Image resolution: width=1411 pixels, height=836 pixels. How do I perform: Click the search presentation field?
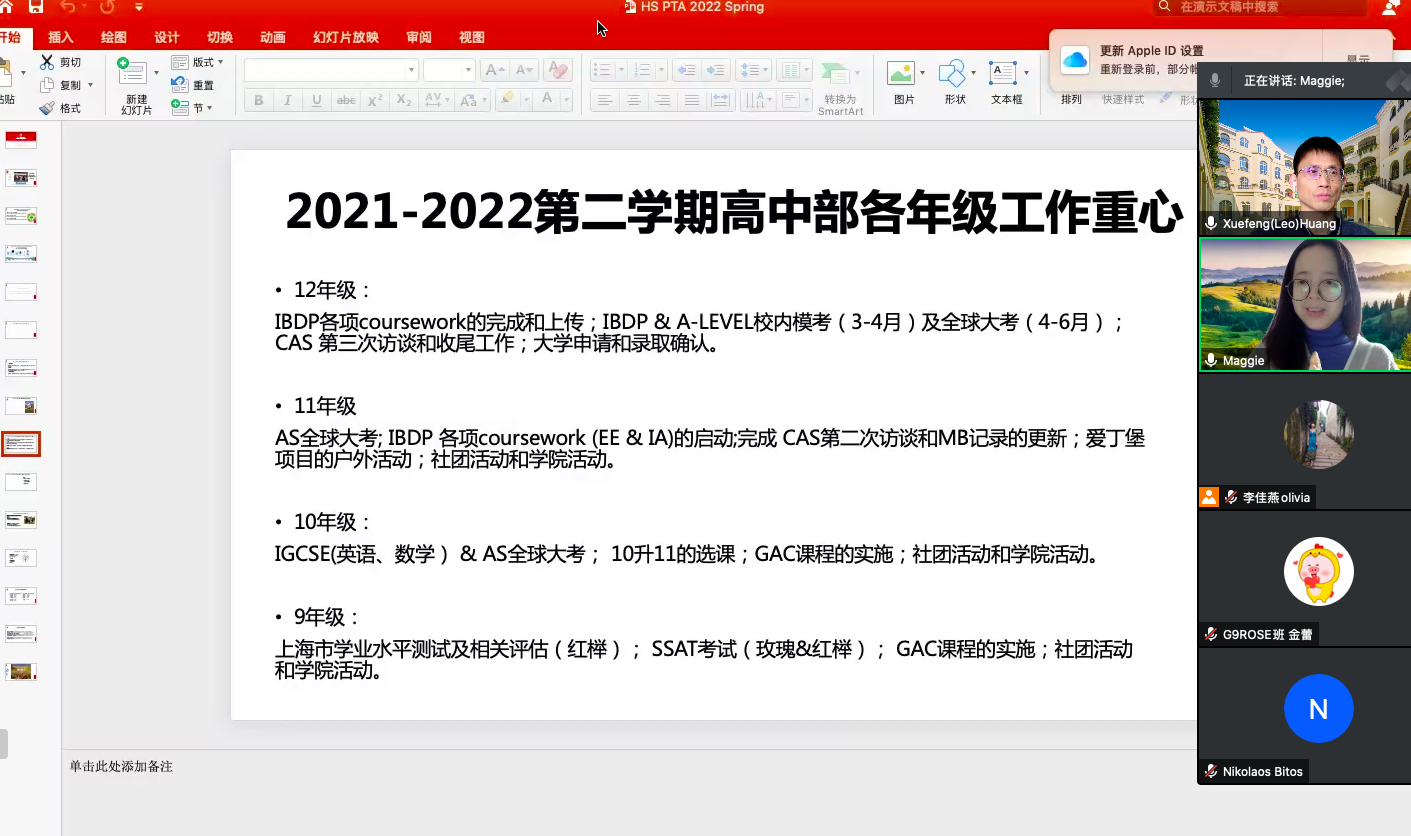pos(1260,7)
